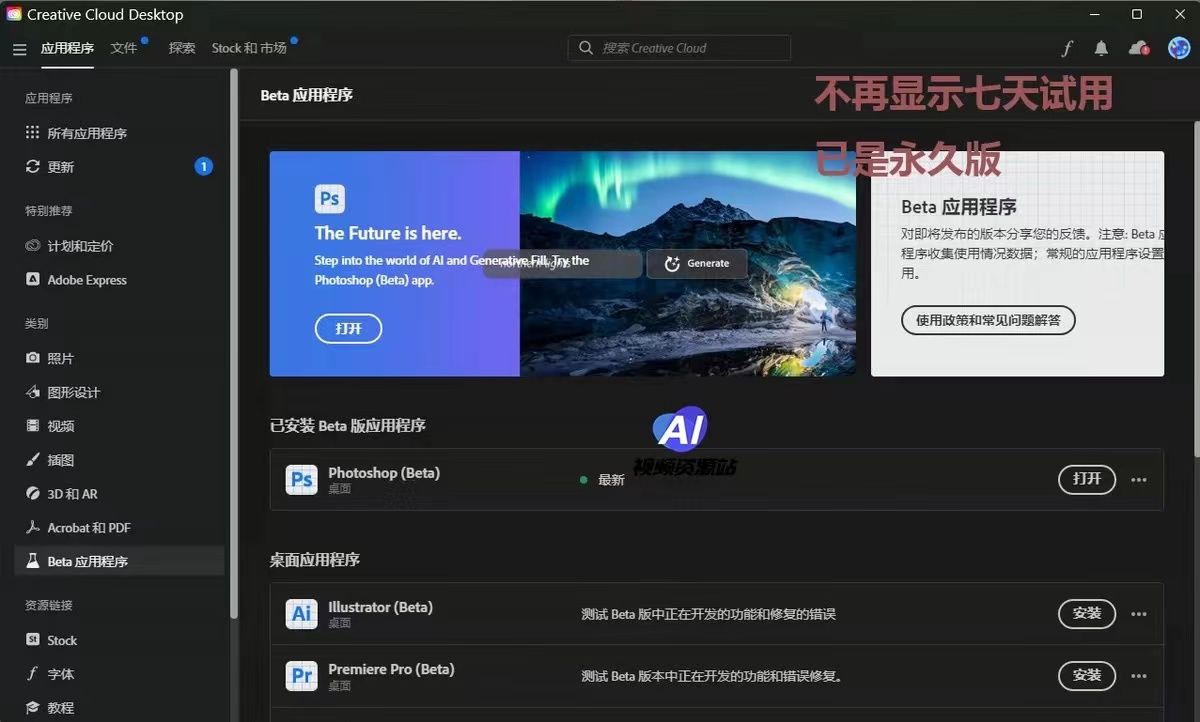
Task: Click the 桌面应用程序 heading
Action: (x=315, y=559)
